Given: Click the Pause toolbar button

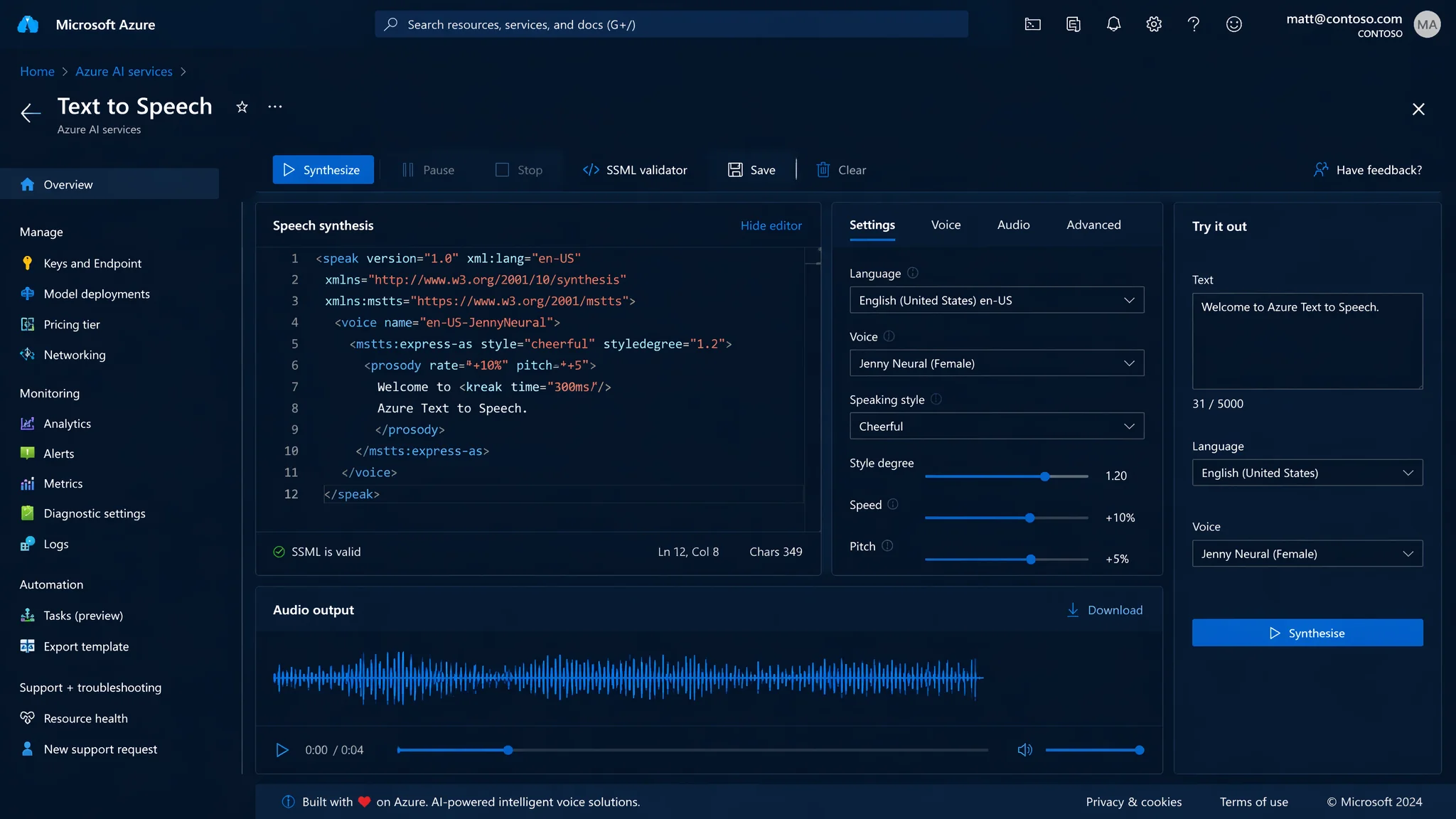Looking at the screenshot, I should point(429,170).
